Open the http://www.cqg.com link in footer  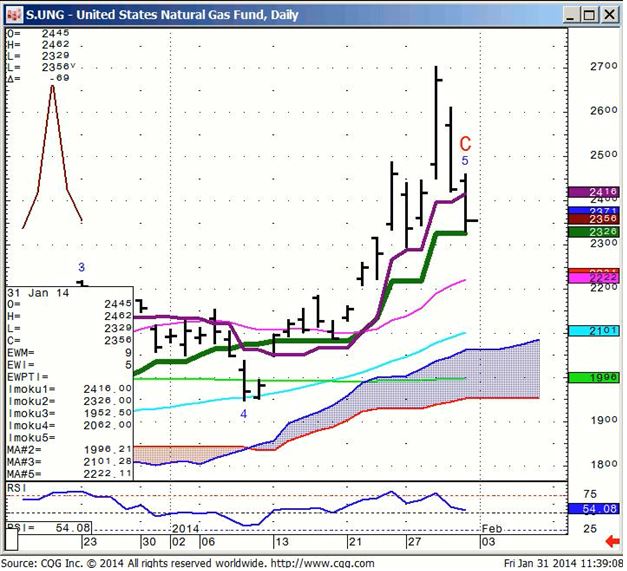323,564
